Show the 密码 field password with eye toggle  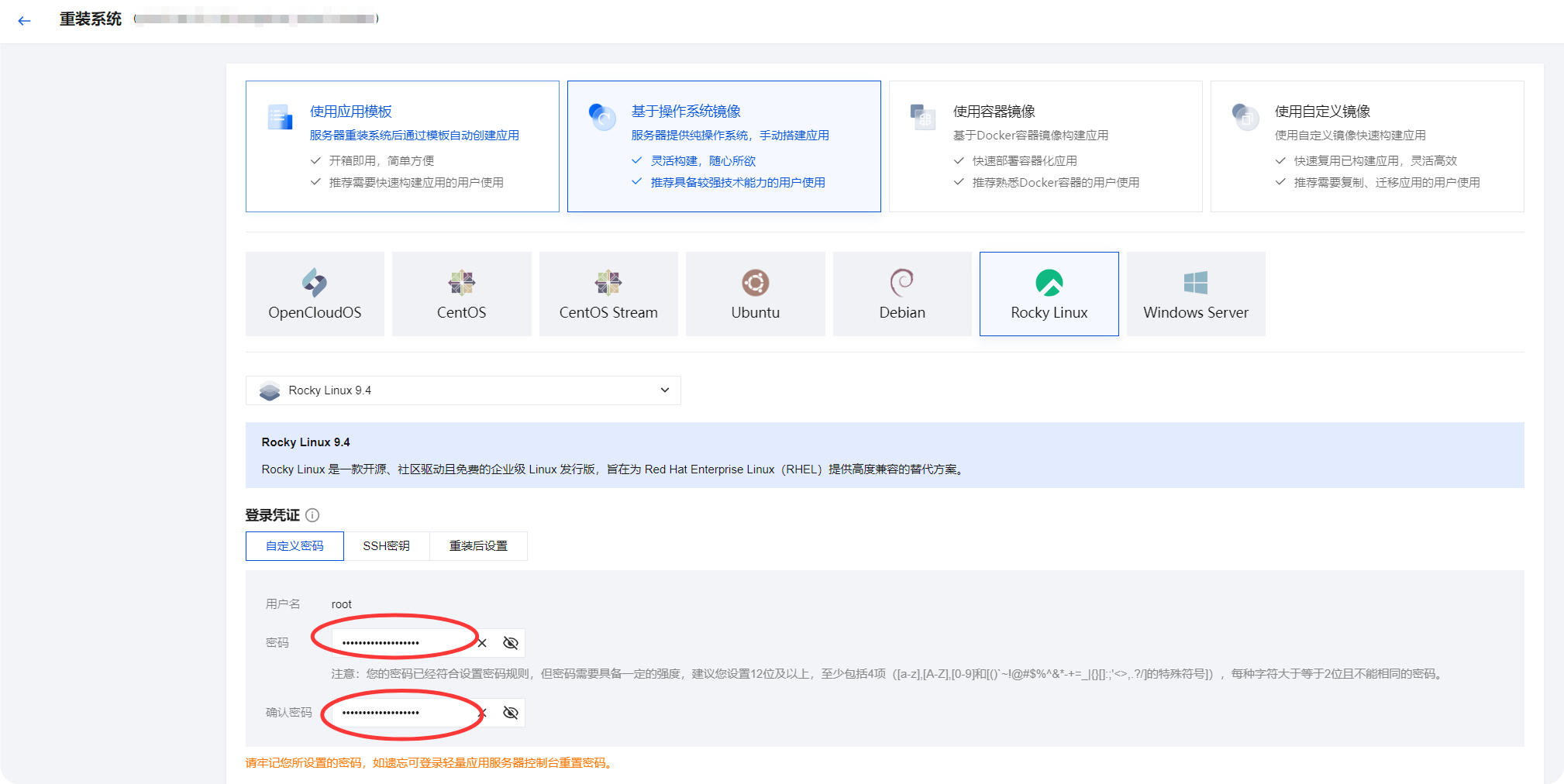click(509, 642)
